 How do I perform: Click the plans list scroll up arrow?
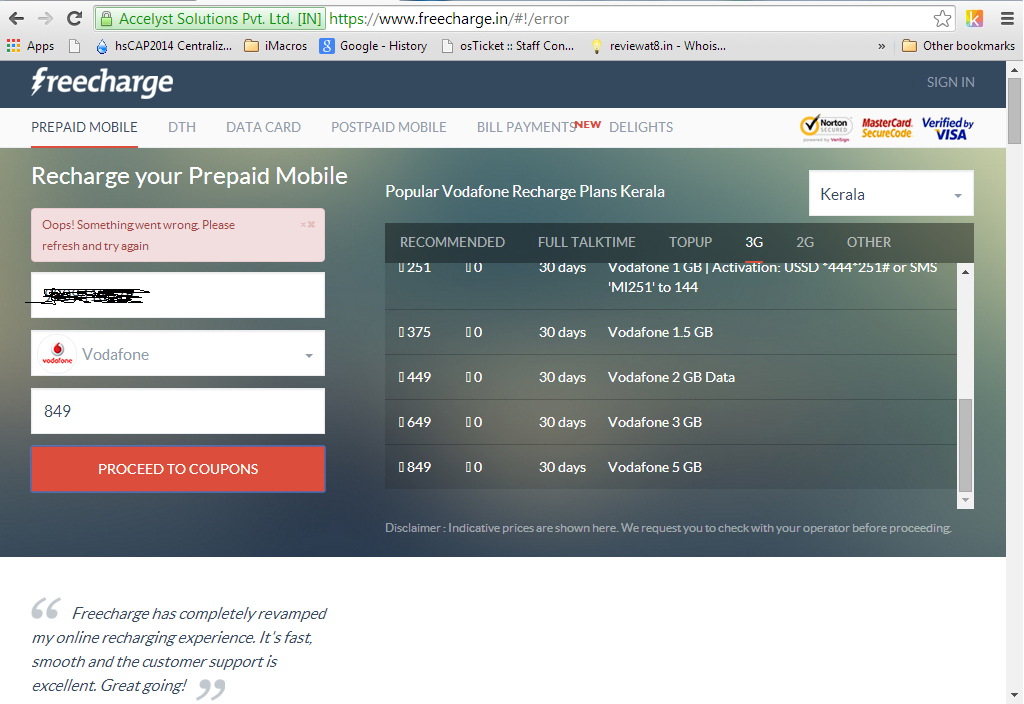click(x=965, y=271)
